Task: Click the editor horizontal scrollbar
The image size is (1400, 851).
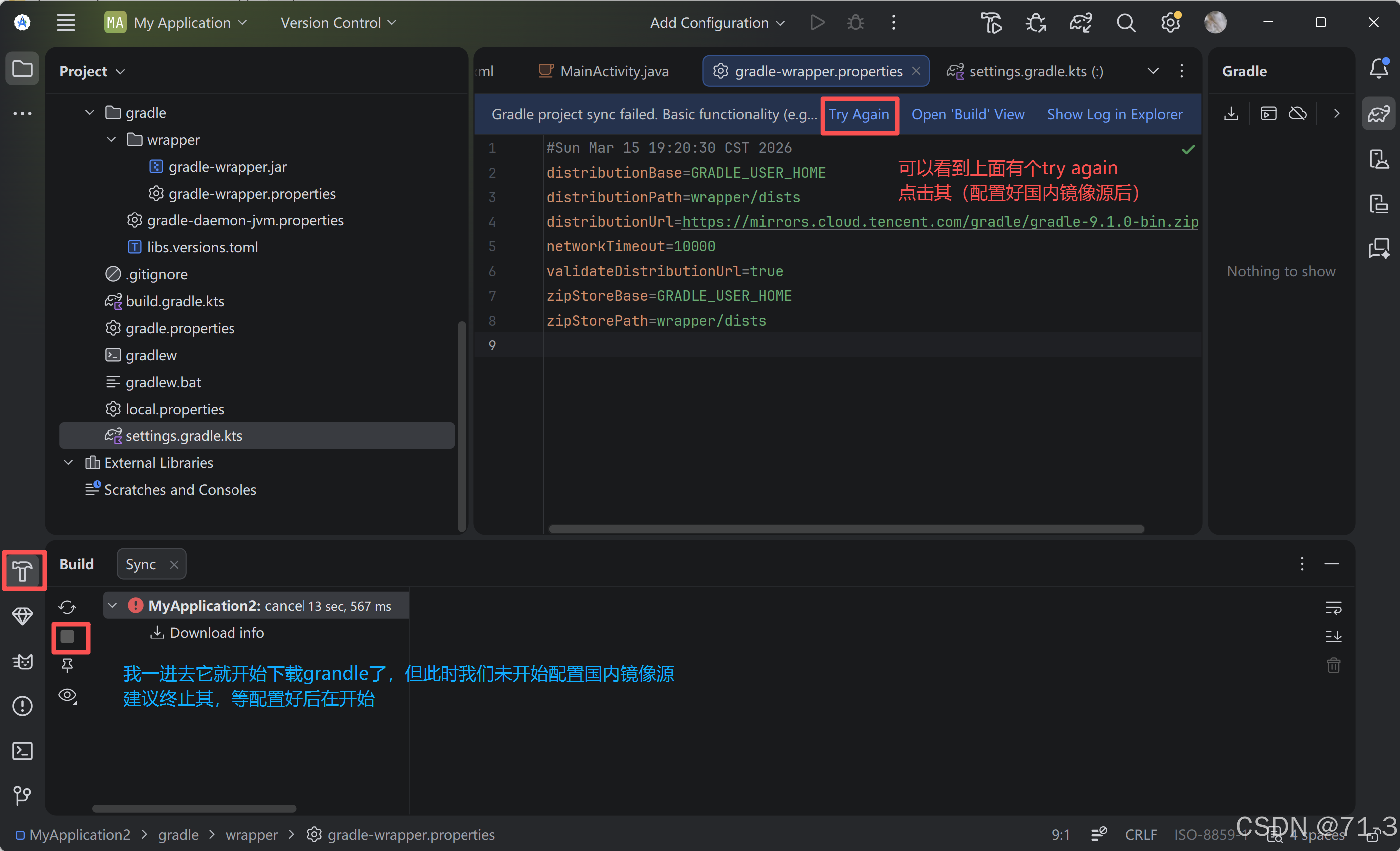Action: point(846,529)
